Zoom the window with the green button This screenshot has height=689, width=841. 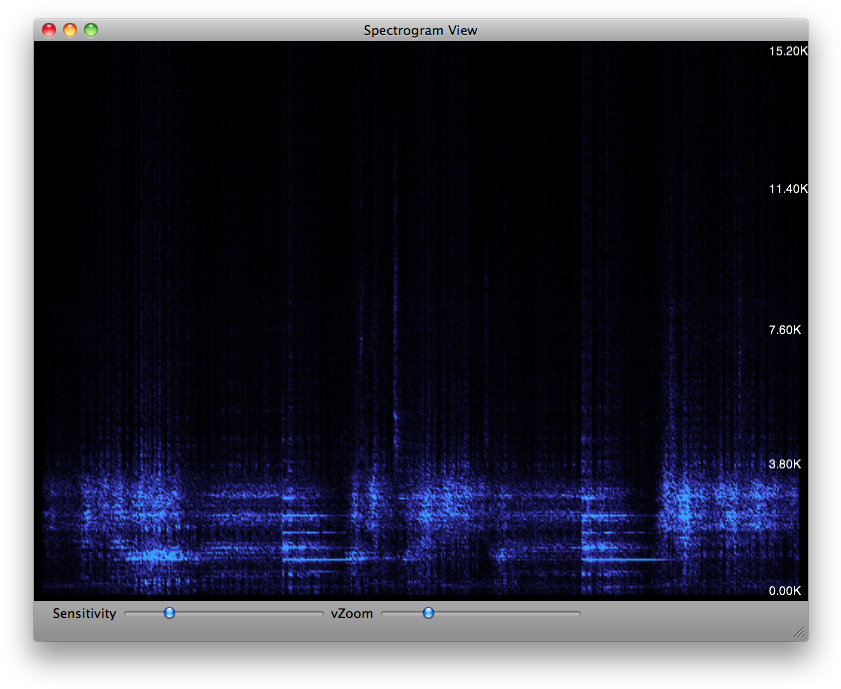(91, 30)
